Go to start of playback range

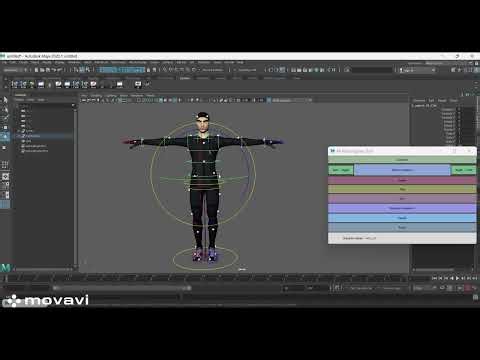click(x=434, y=278)
